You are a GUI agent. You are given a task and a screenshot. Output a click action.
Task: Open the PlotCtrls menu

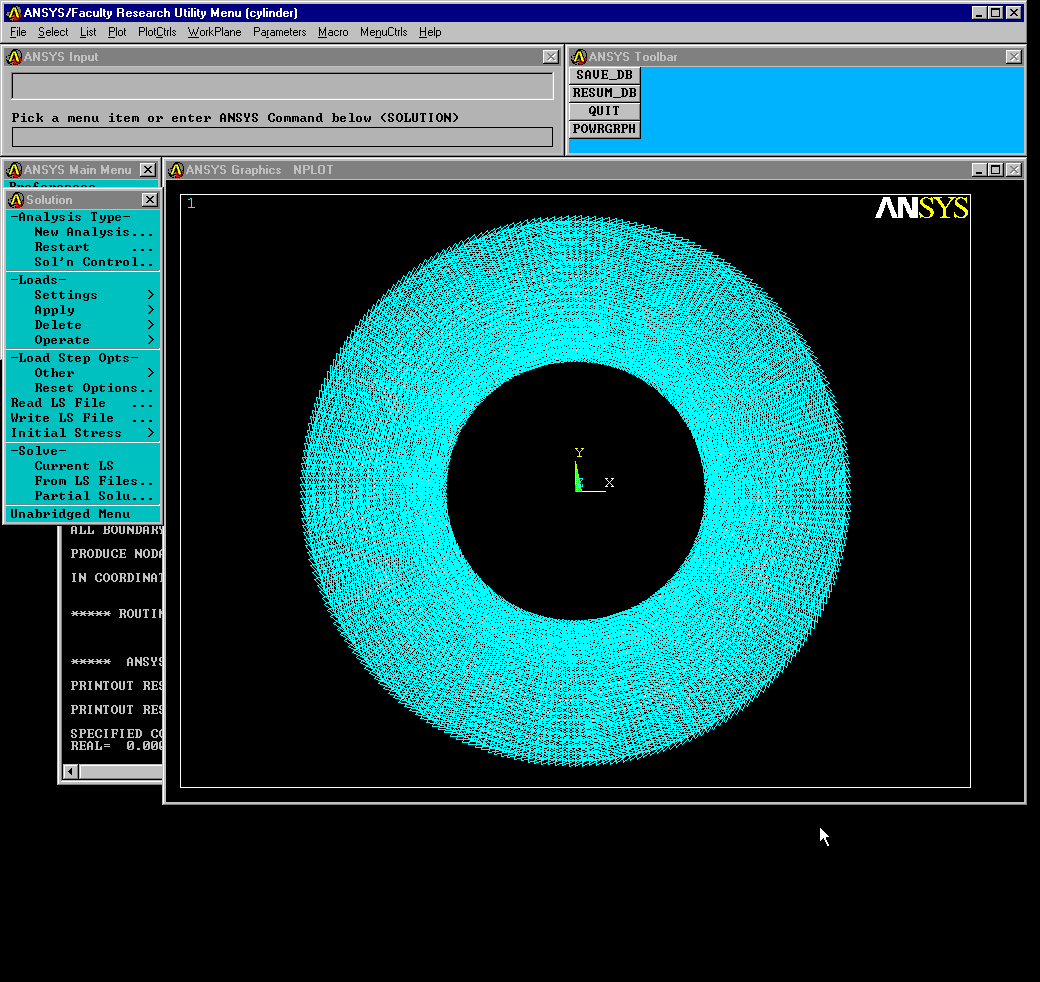pyautogui.click(x=157, y=32)
